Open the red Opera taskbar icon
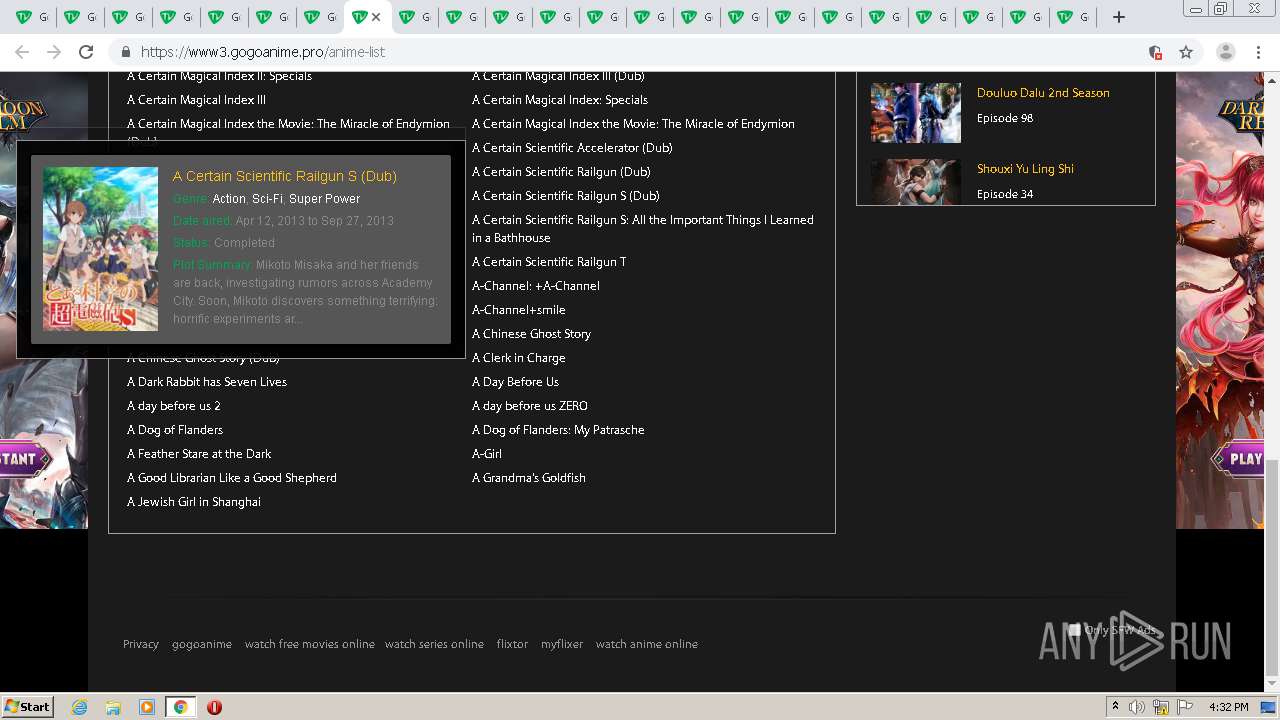 [214, 707]
